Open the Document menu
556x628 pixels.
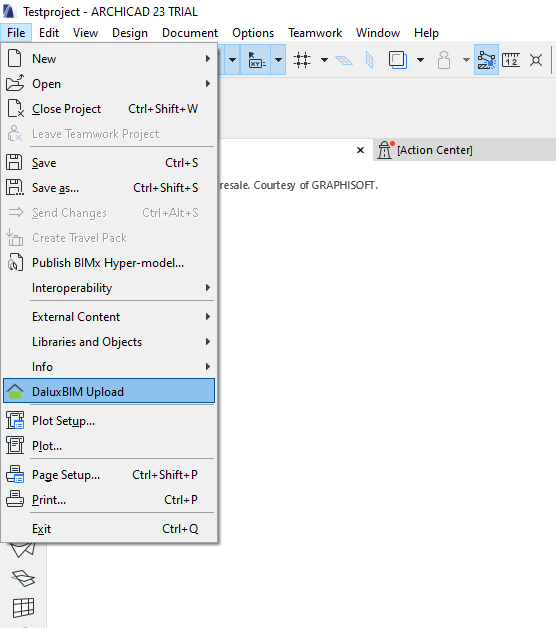click(x=190, y=33)
